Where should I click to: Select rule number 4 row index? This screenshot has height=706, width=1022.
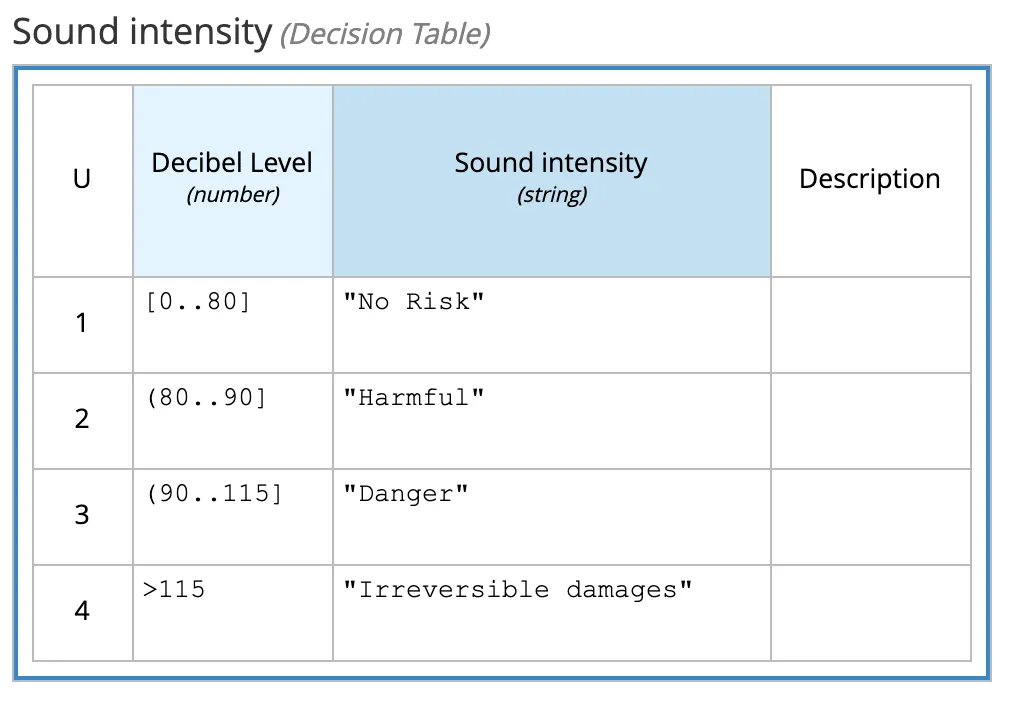[82, 613]
